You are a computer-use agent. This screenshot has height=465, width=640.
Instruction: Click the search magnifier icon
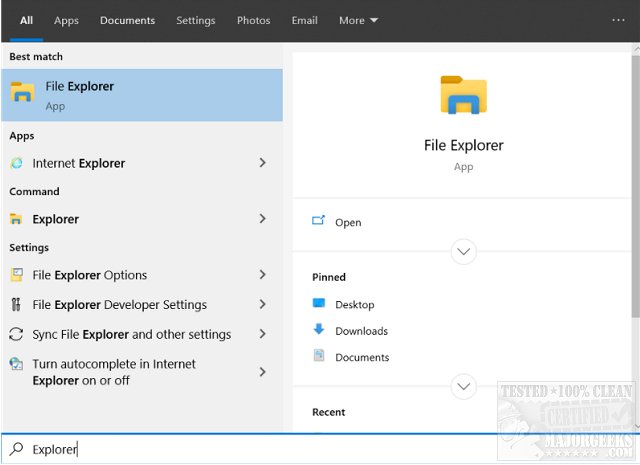pos(15,449)
